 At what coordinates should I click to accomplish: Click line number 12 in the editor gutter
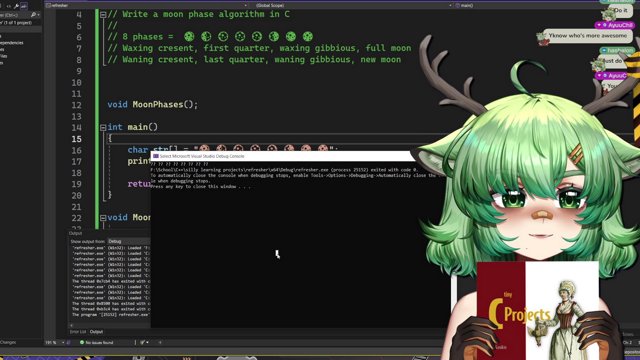[76, 105]
